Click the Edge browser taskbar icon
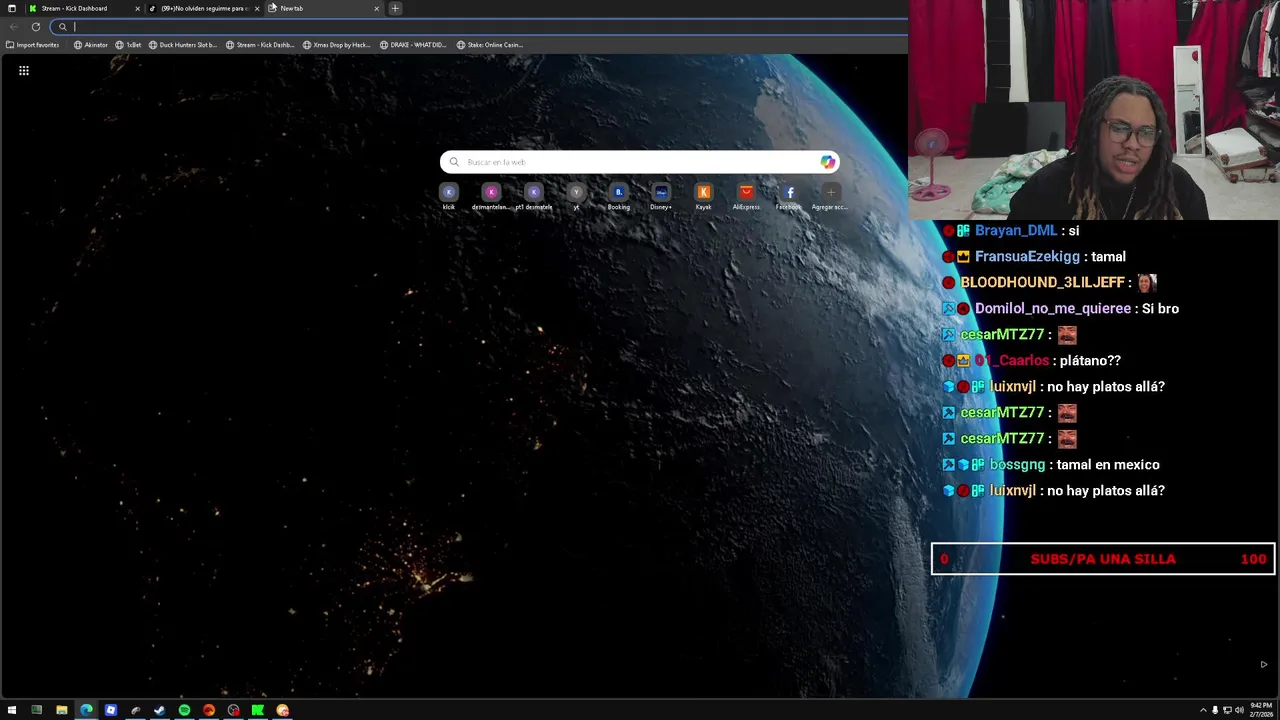This screenshot has width=1280, height=720. (86, 710)
